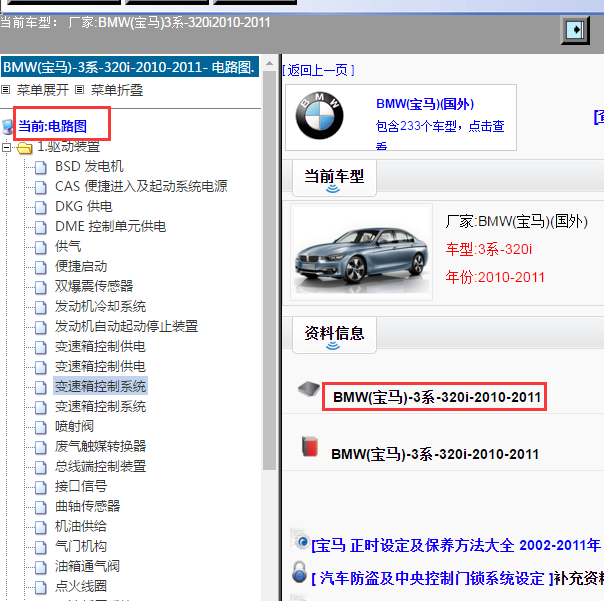Click 包含233个车型,点击查看 link
Viewport: 604px width, 601px height.
point(440,133)
